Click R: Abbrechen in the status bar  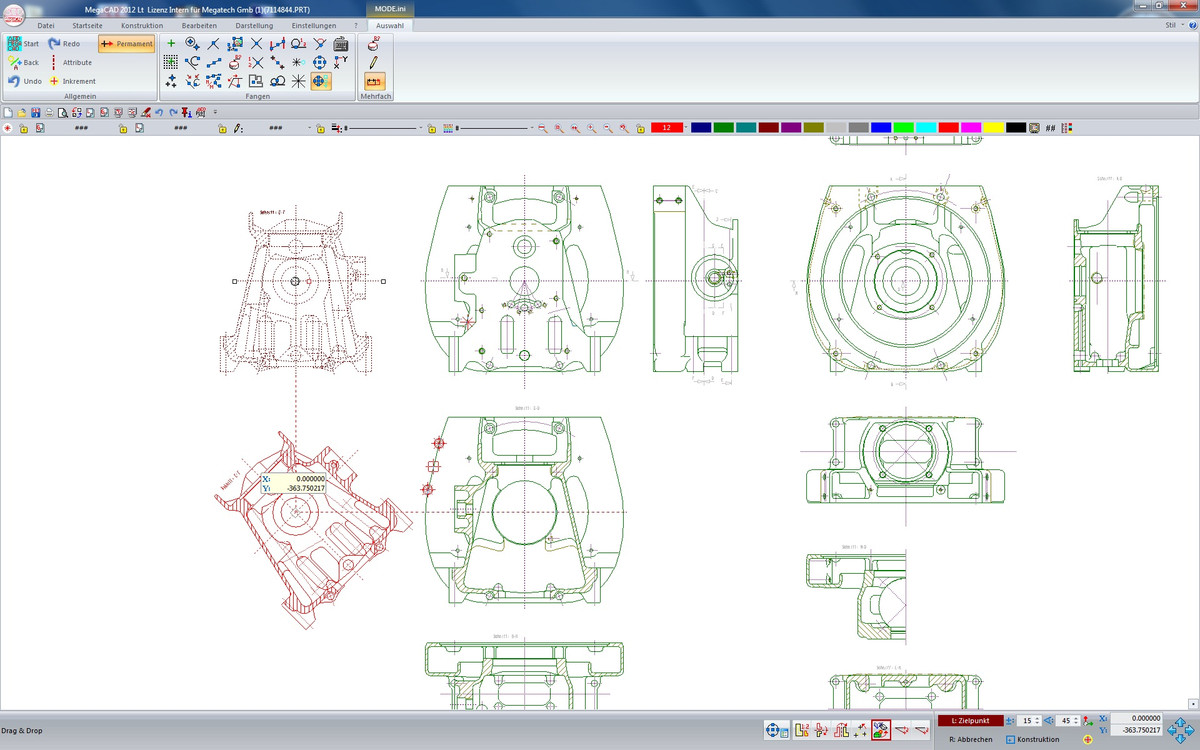pos(970,739)
